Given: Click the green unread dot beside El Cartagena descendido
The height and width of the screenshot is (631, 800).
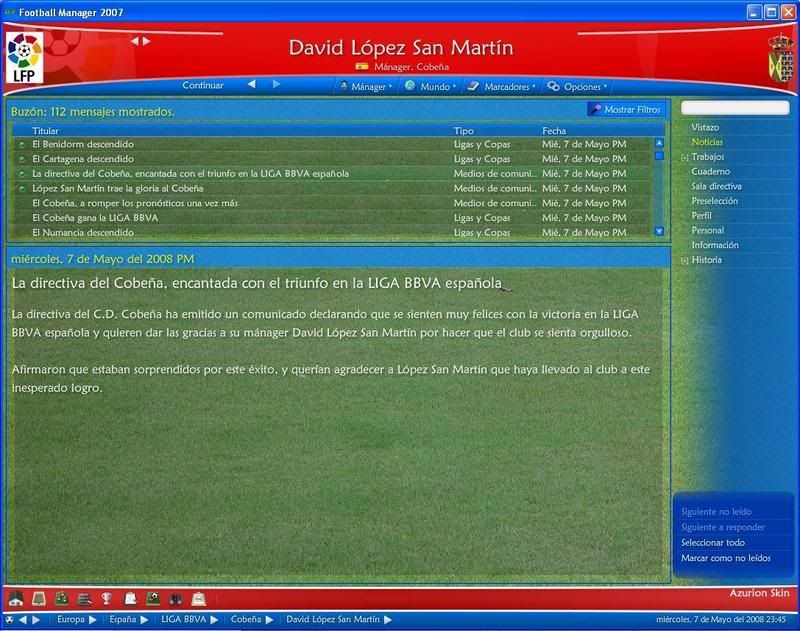Looking at the screenshot, I should pyautogui.click(x=21, y=160).
